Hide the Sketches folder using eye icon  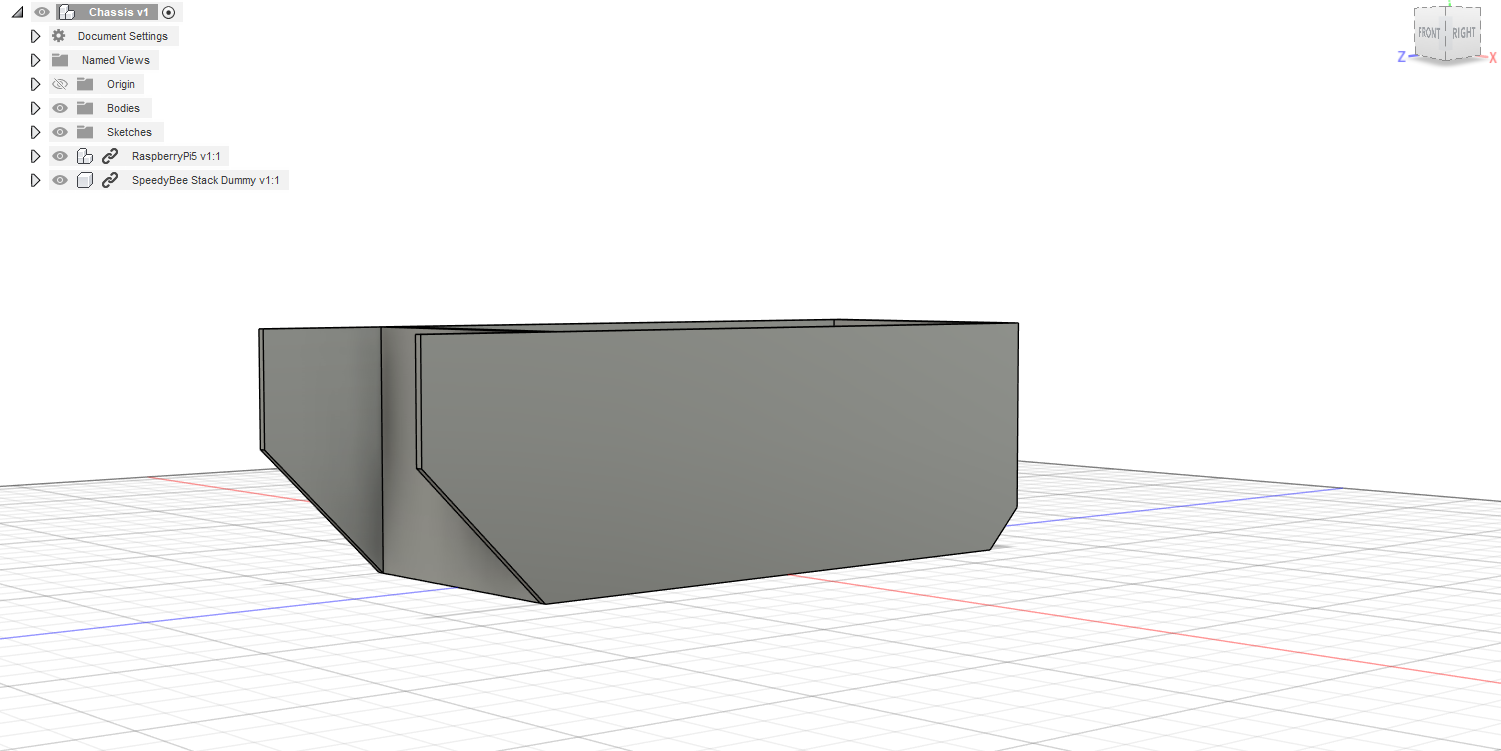click(60, 132)
